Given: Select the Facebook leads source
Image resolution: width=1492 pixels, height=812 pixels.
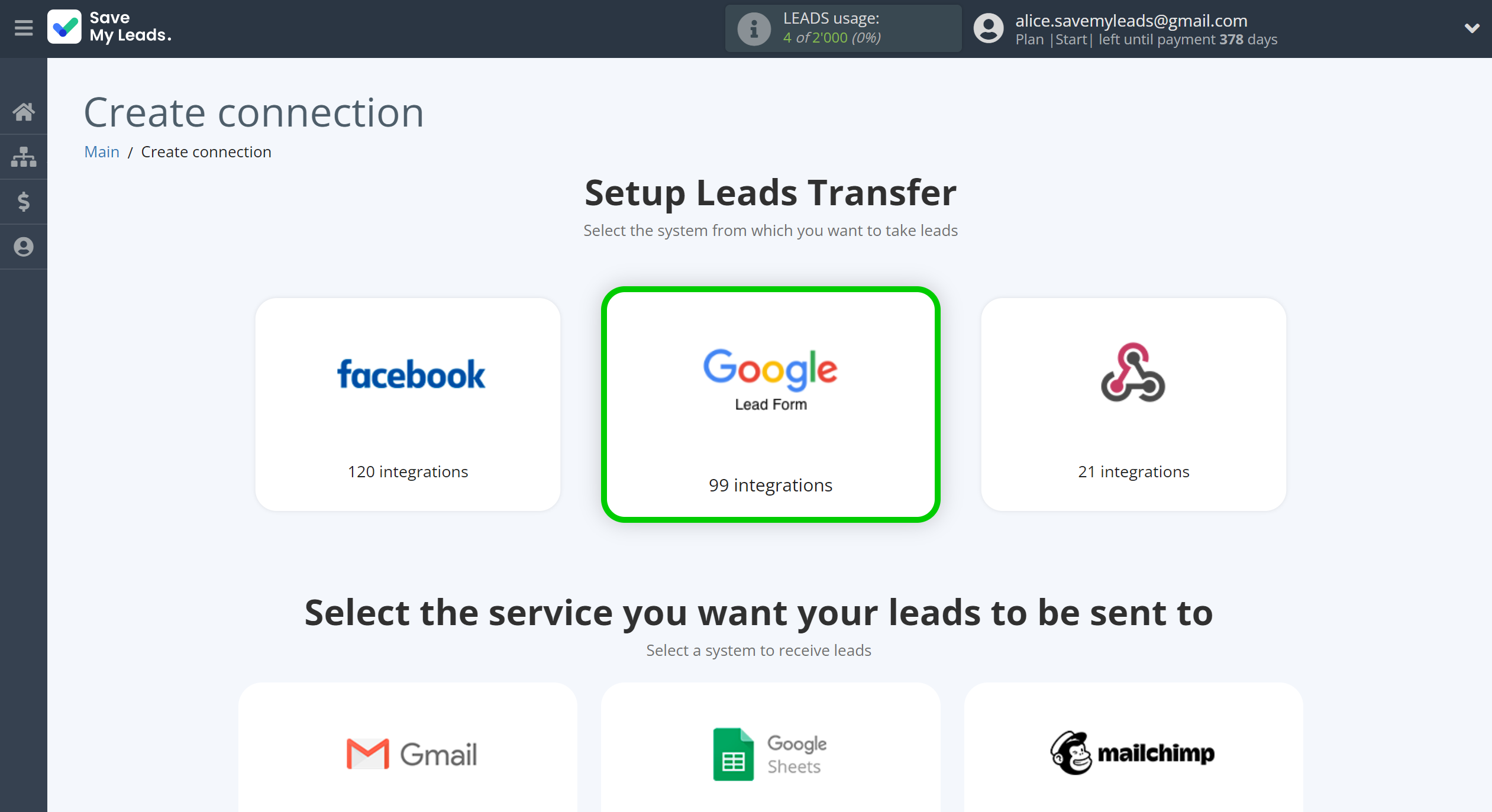Looking at the screenshot, I should point(408,400).
